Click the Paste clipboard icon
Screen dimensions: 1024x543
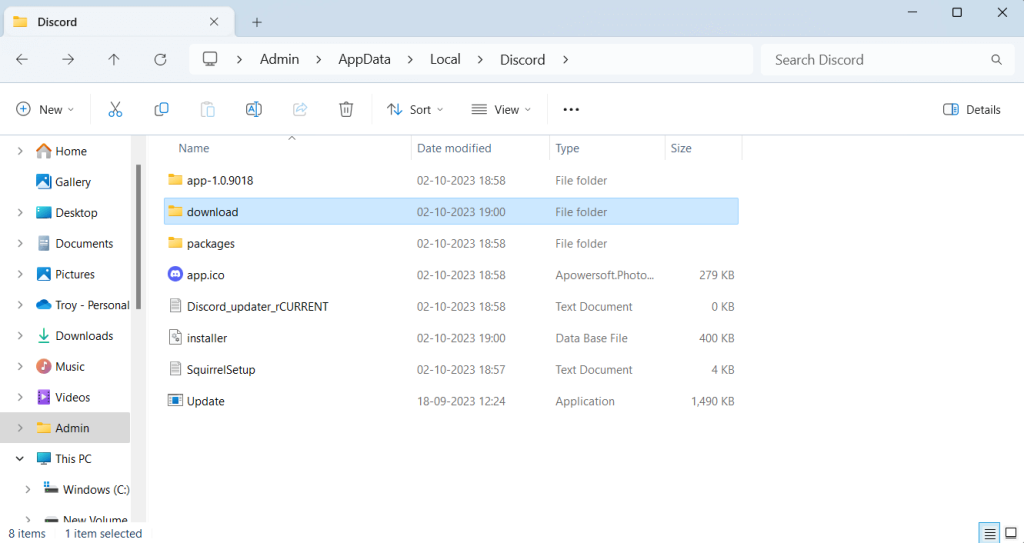[208, 109]
